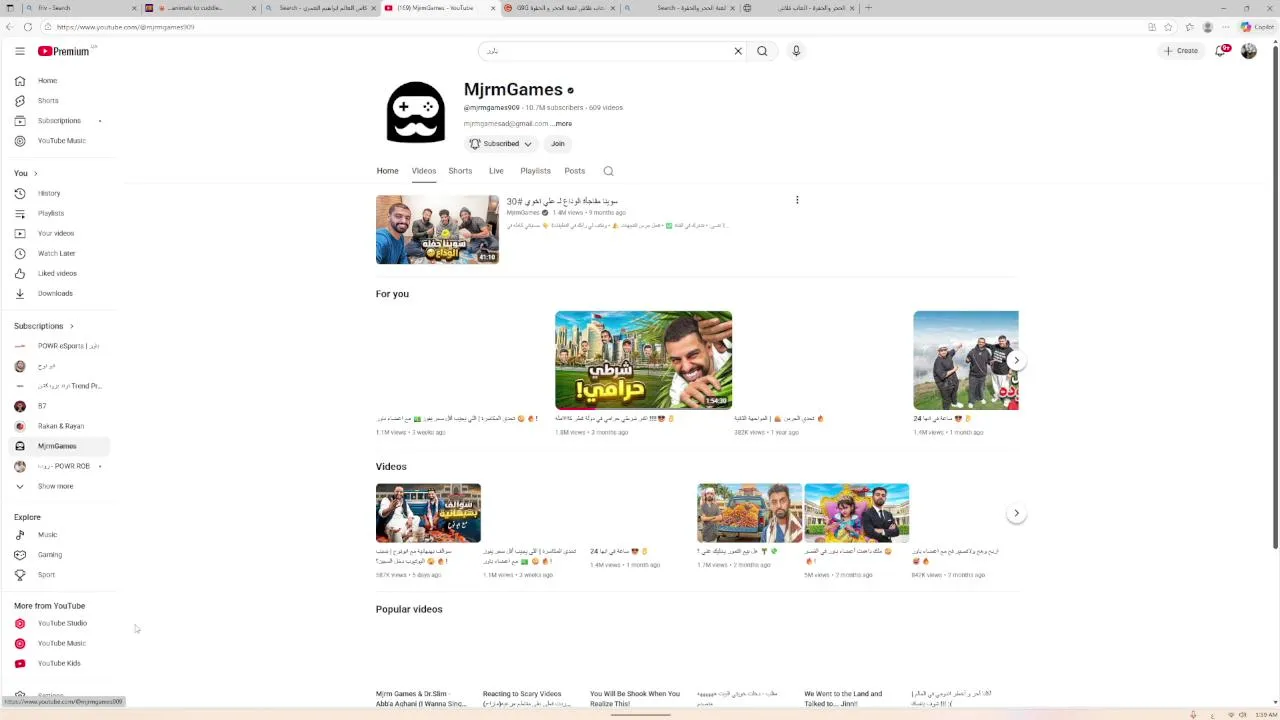
Task: Play the featured 41:10 video thumbnail
Action: pyautogui.click(x=437, y=229)
